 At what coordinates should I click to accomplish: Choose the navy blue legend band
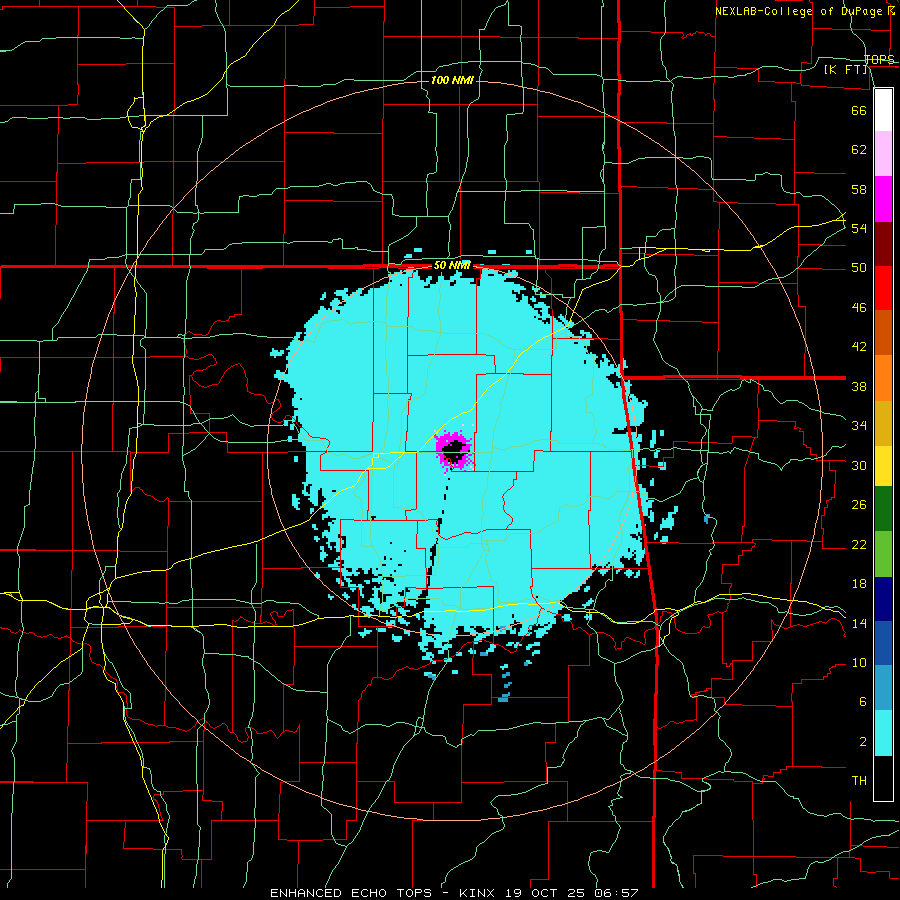883,599
